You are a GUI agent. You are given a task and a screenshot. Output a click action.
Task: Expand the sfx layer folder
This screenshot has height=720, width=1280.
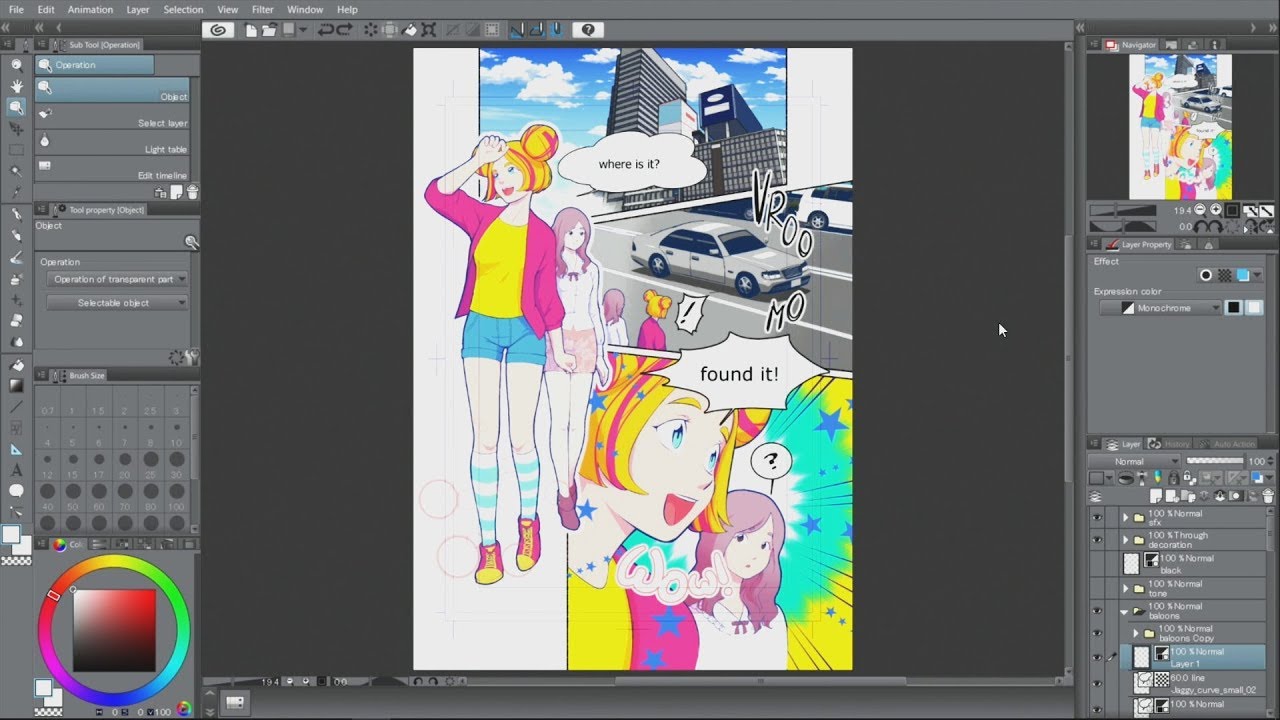coord(1125,517)
